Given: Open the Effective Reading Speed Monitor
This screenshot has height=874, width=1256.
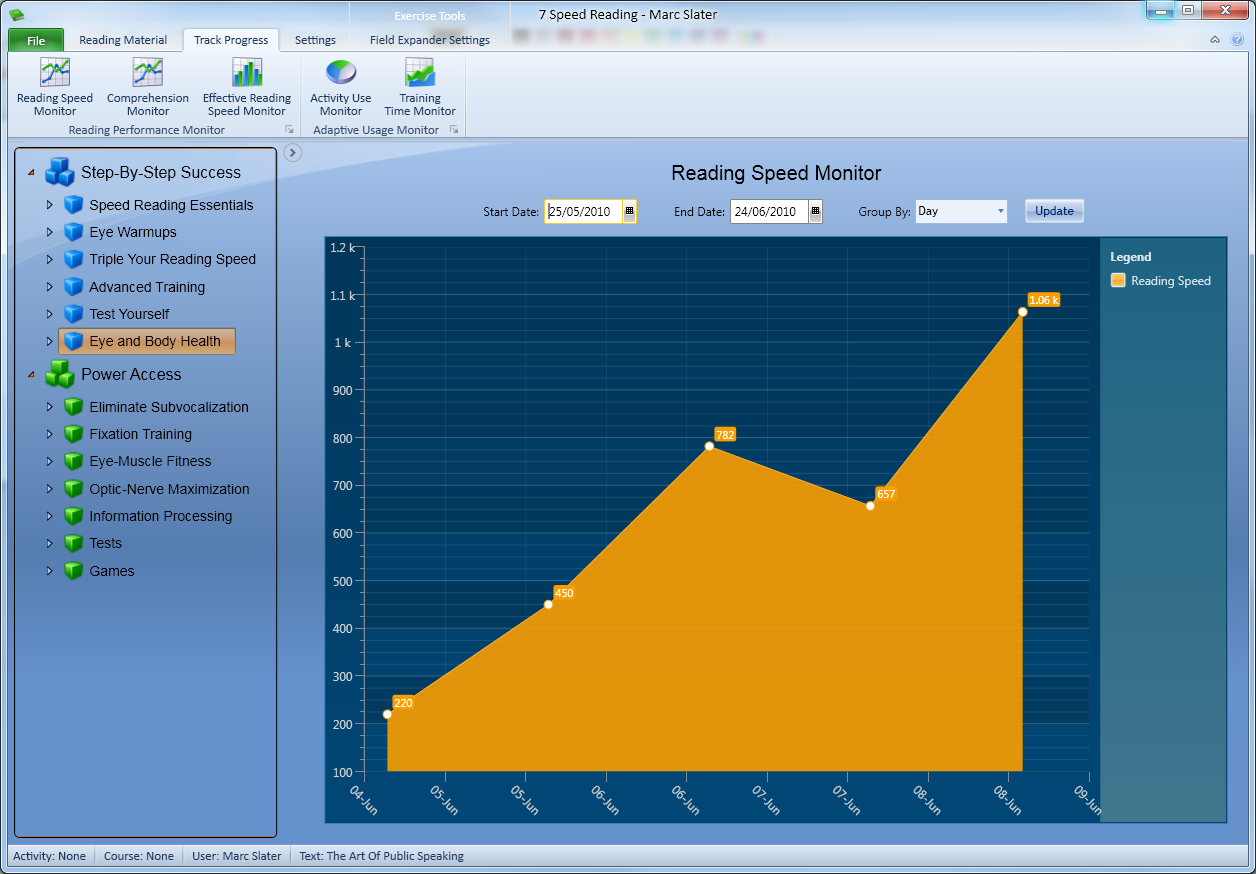Looking at the screenshot, I should tap(247, 75).
